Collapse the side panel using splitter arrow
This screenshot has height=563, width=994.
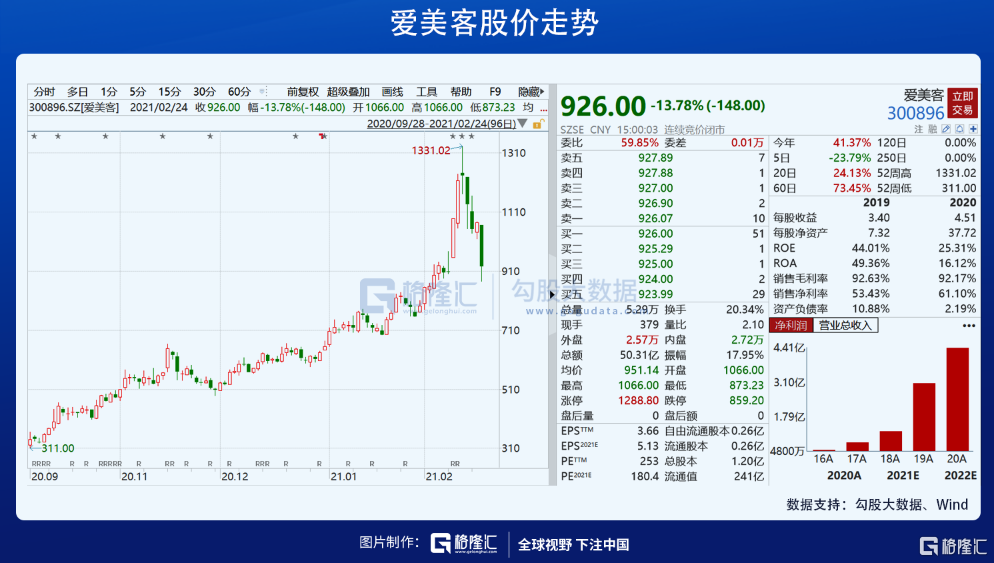click(x=552, y=294)
